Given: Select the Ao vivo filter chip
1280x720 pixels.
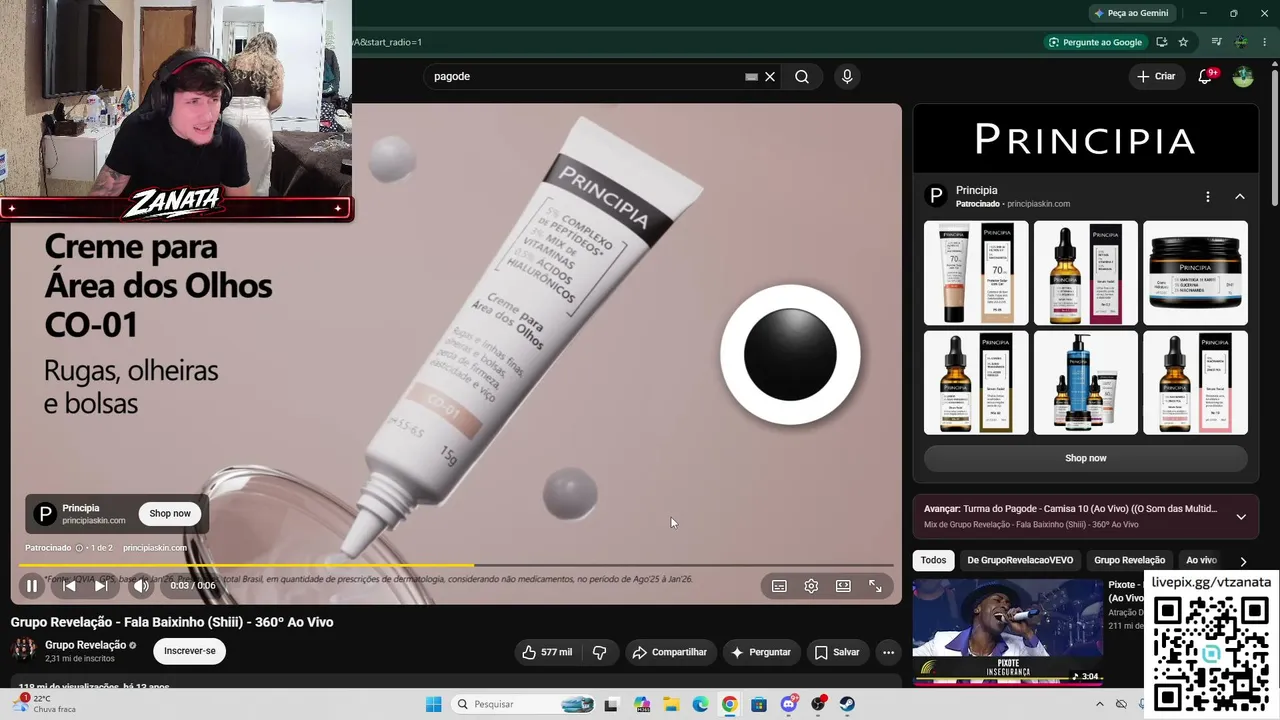Looking at the screenshot, I should (x=1201, y=560).
